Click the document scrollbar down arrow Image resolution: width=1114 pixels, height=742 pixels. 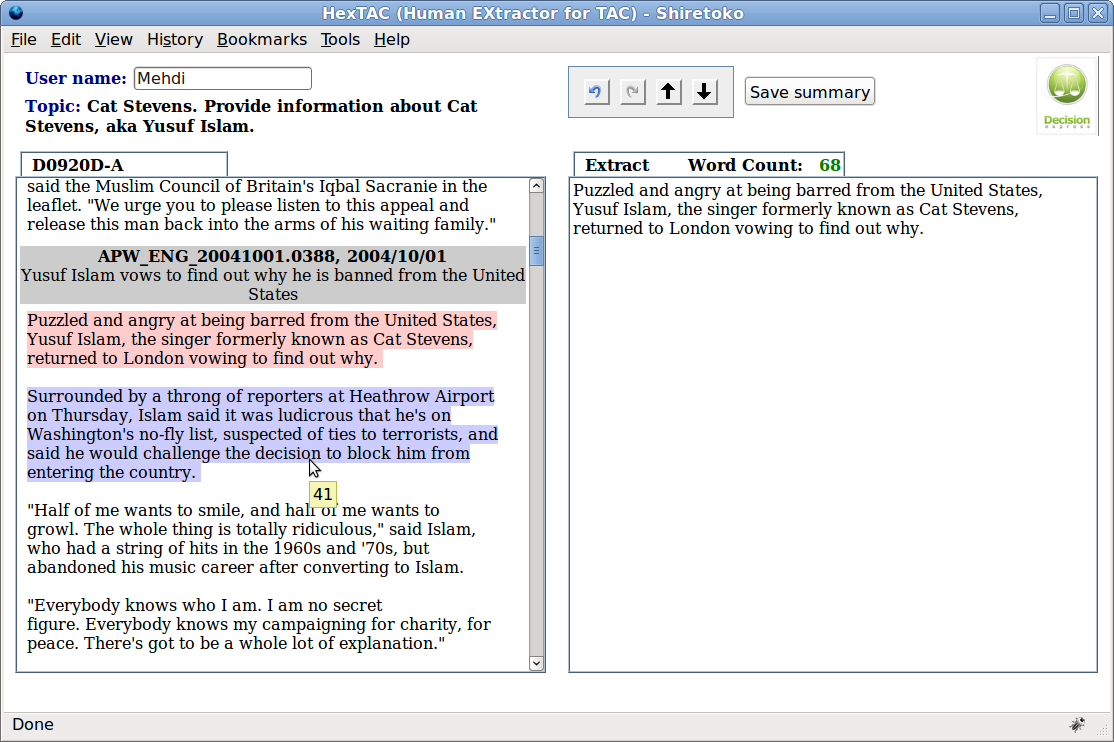click(x=536, y=663)
